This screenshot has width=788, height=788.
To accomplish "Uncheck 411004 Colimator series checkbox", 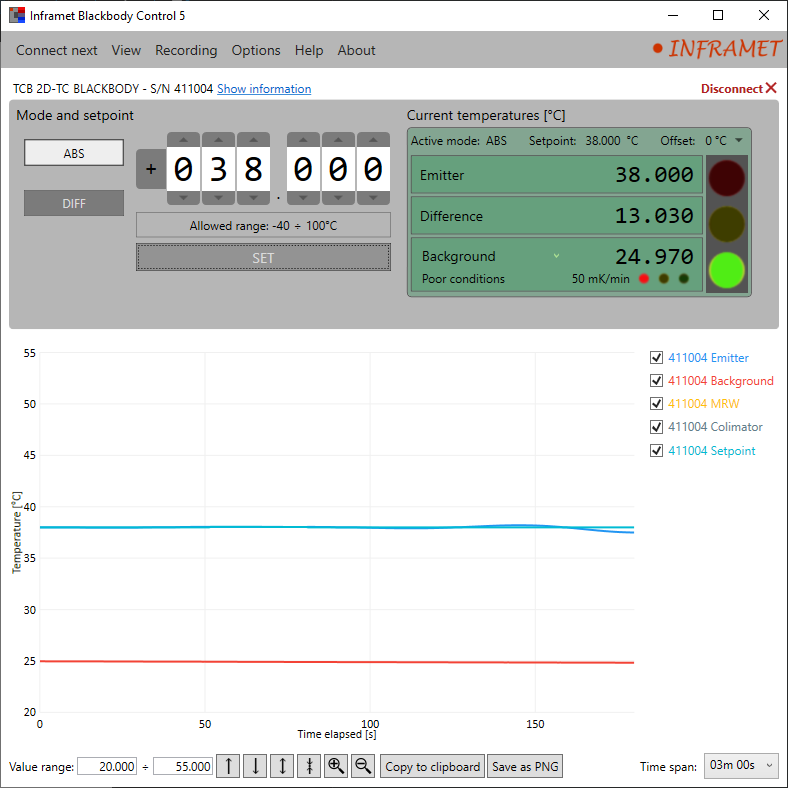I will 656,427.
